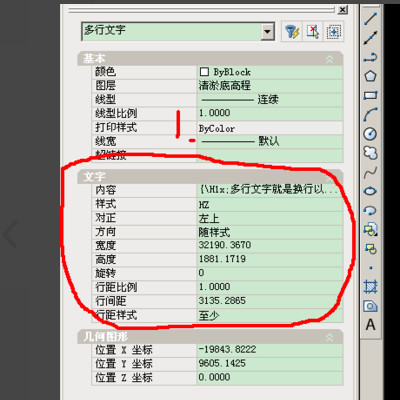400x400 pixels.
Task: Edit the 旋转 value 0
Action: tap(270, 273)
